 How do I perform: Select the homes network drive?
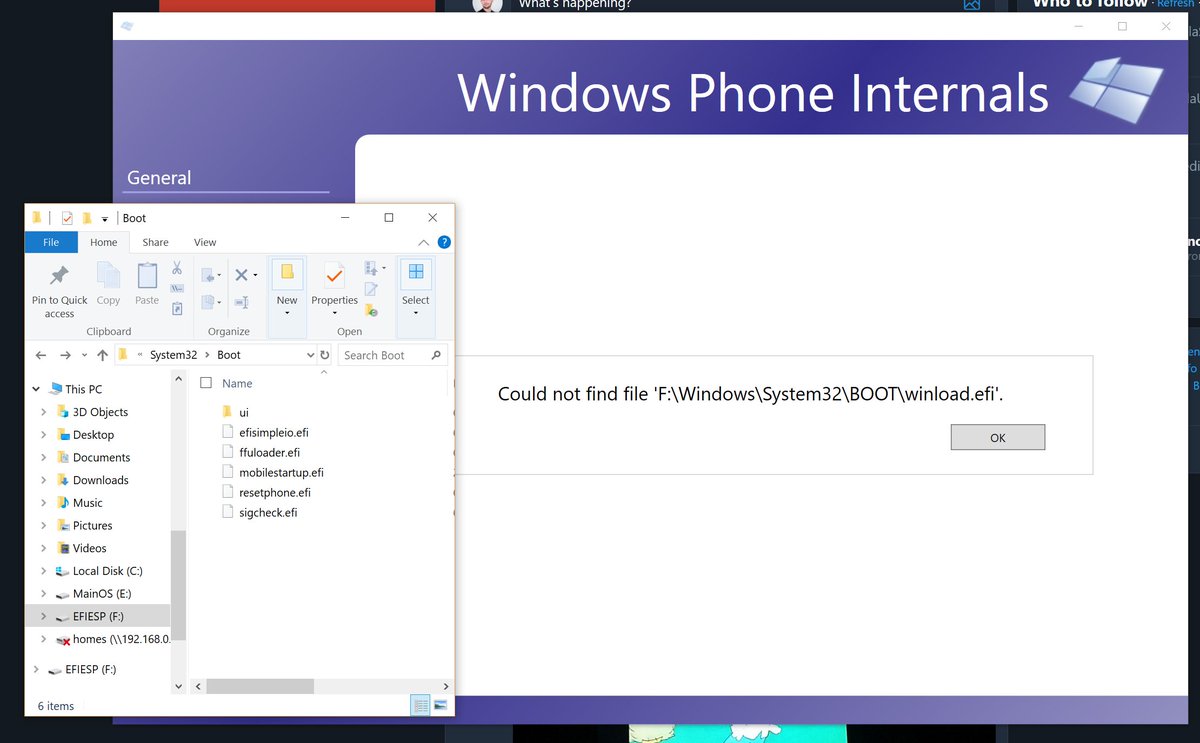115,639
